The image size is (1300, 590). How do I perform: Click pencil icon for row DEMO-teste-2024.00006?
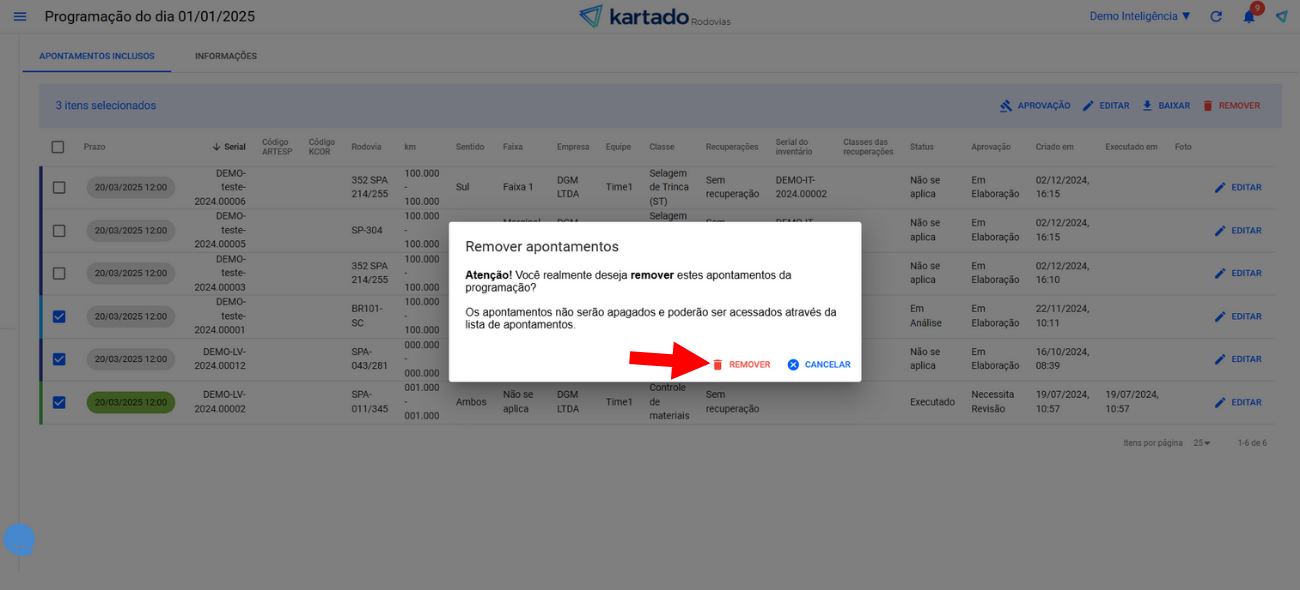coord(1220,188)
